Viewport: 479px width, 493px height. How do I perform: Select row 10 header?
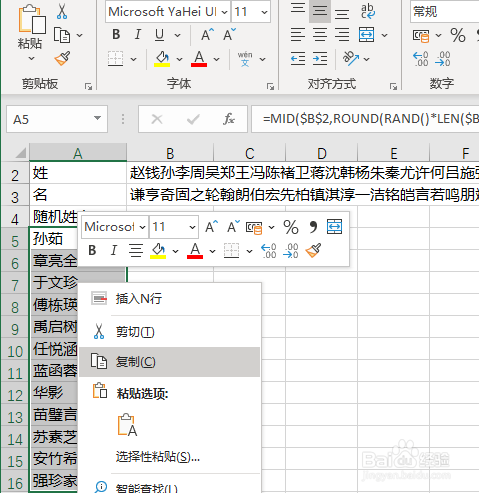coord(15,351)
